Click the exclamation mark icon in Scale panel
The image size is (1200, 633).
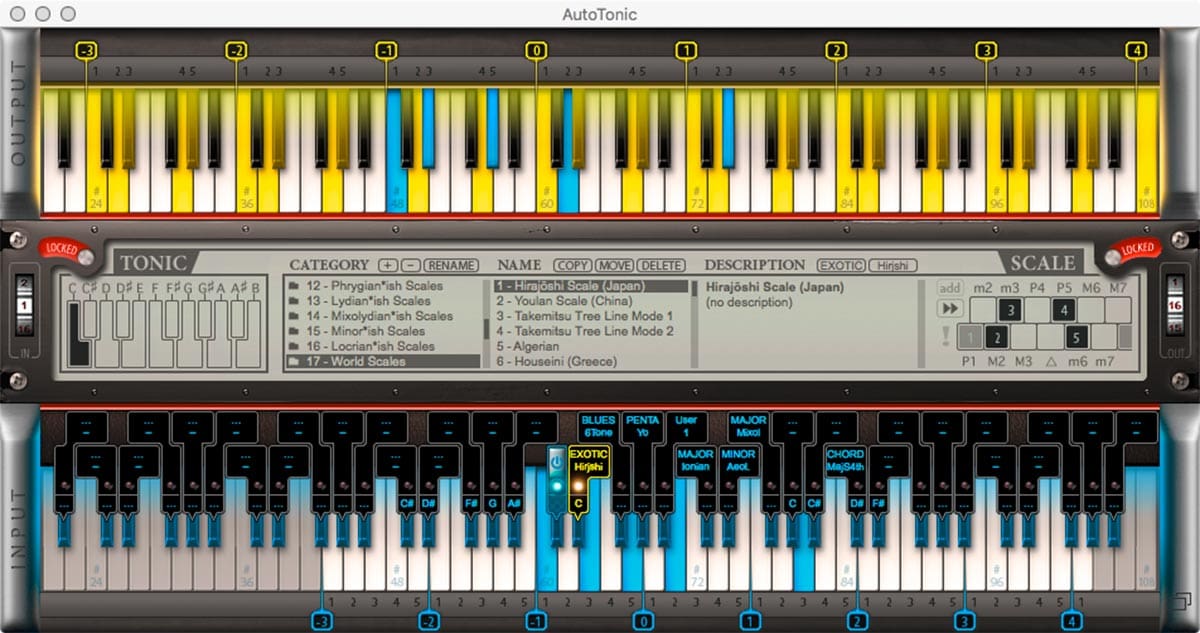tap(945, 337)
